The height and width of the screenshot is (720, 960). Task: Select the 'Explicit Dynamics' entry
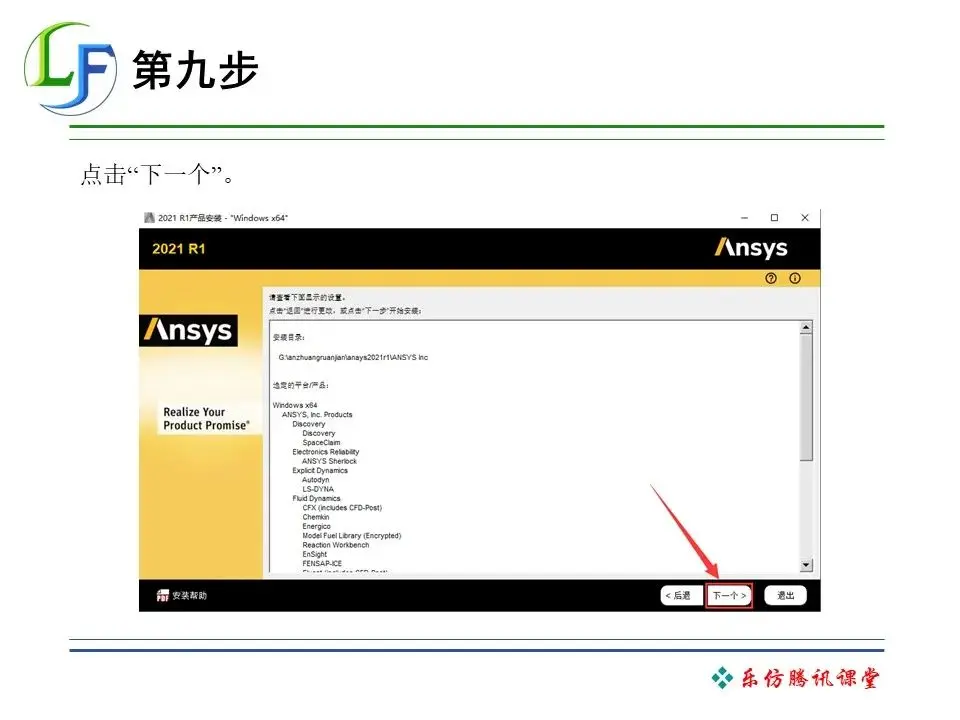pyautogui.click(x=320, y=470)
